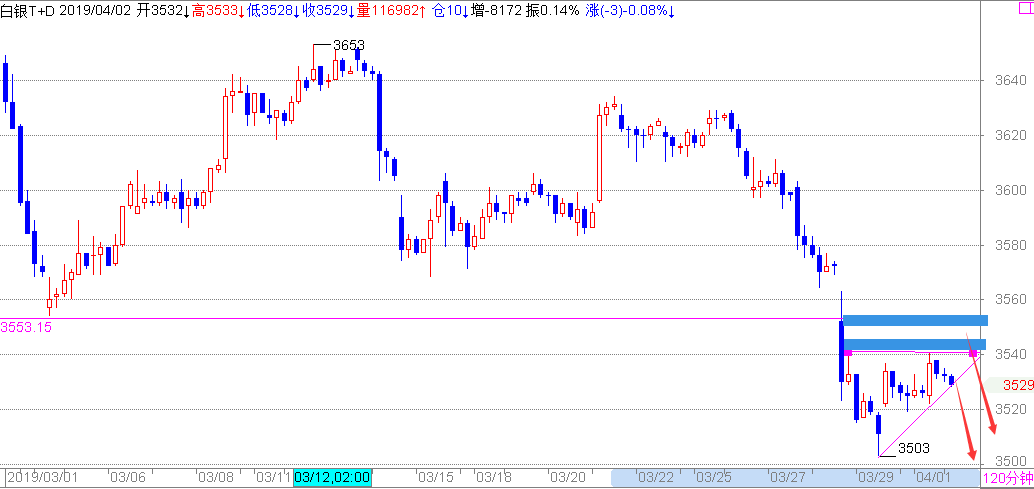
Task: Click the 增-8172 change value
Action: click(x=496, y=11)
